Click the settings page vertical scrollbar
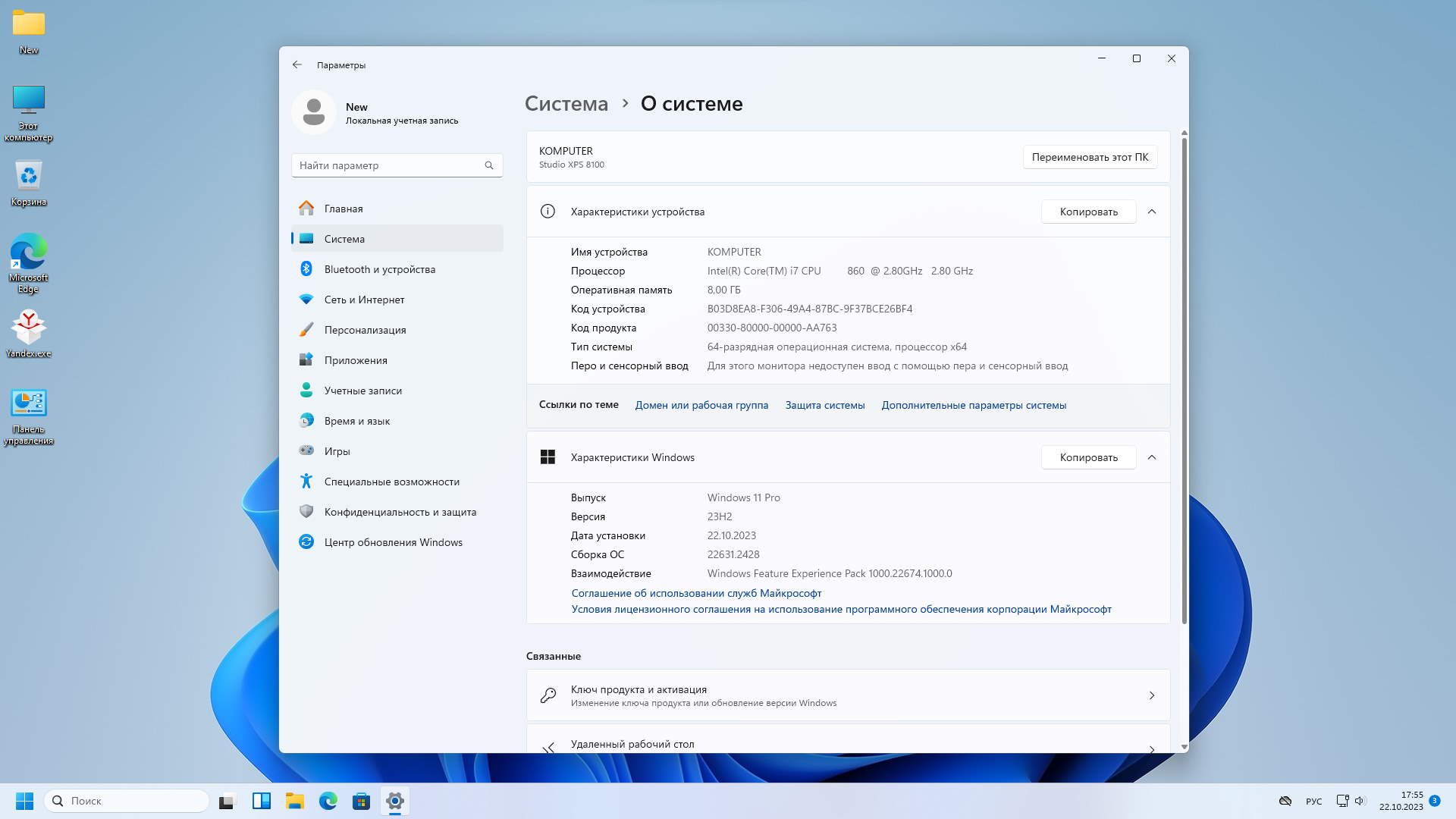 (1184, 379)
